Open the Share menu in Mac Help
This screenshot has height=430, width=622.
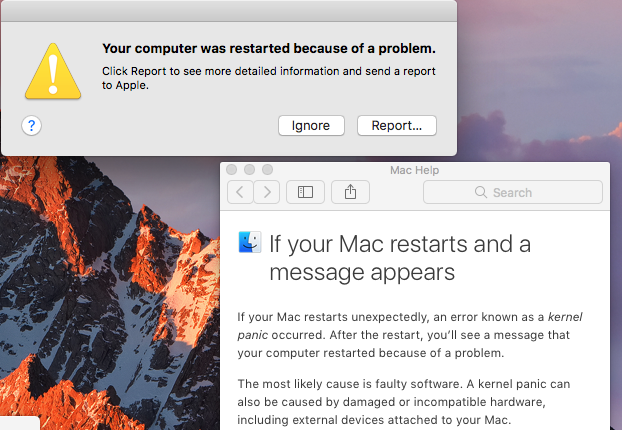350,192
